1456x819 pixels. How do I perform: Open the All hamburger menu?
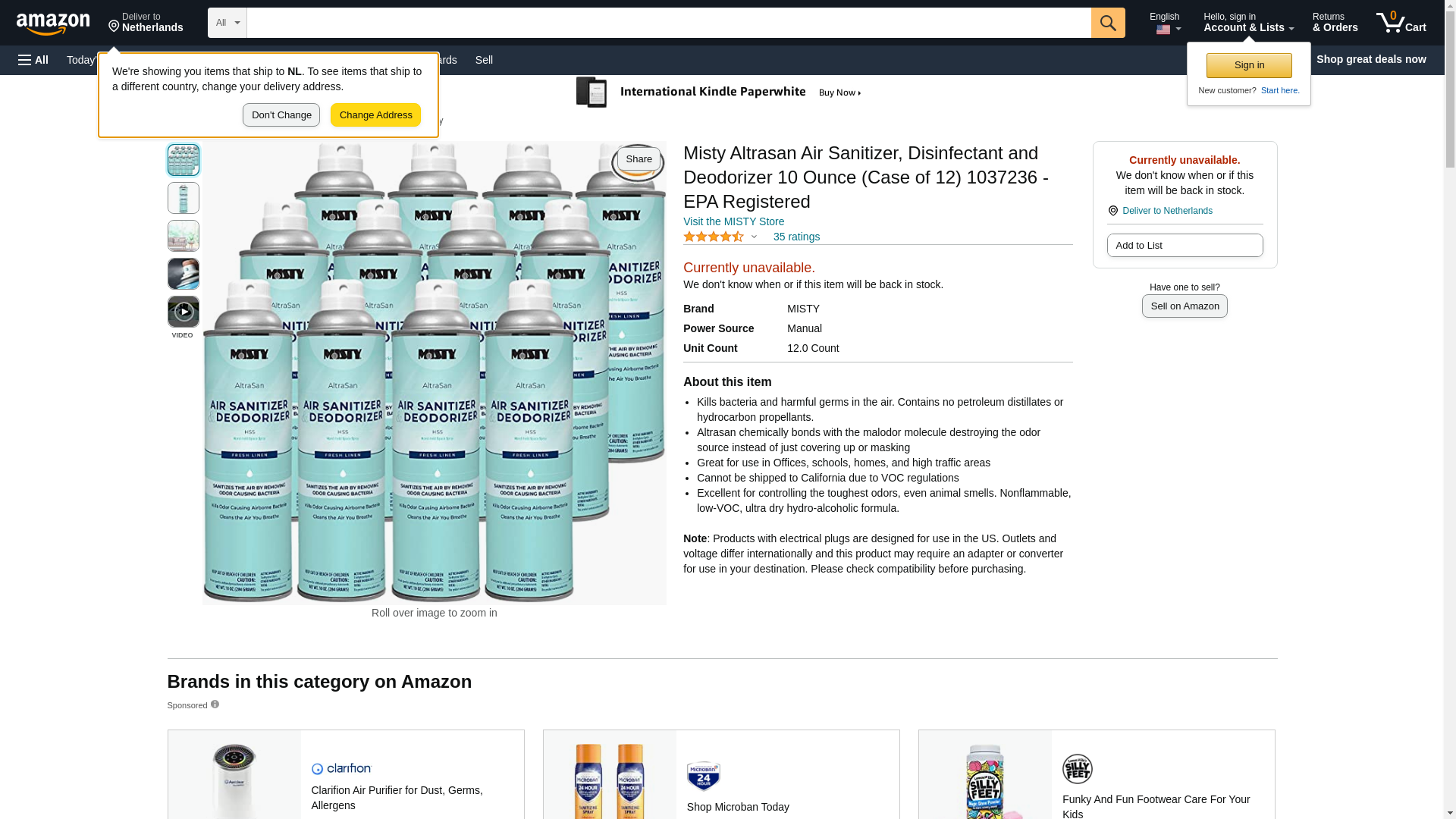tap(33, 60)
